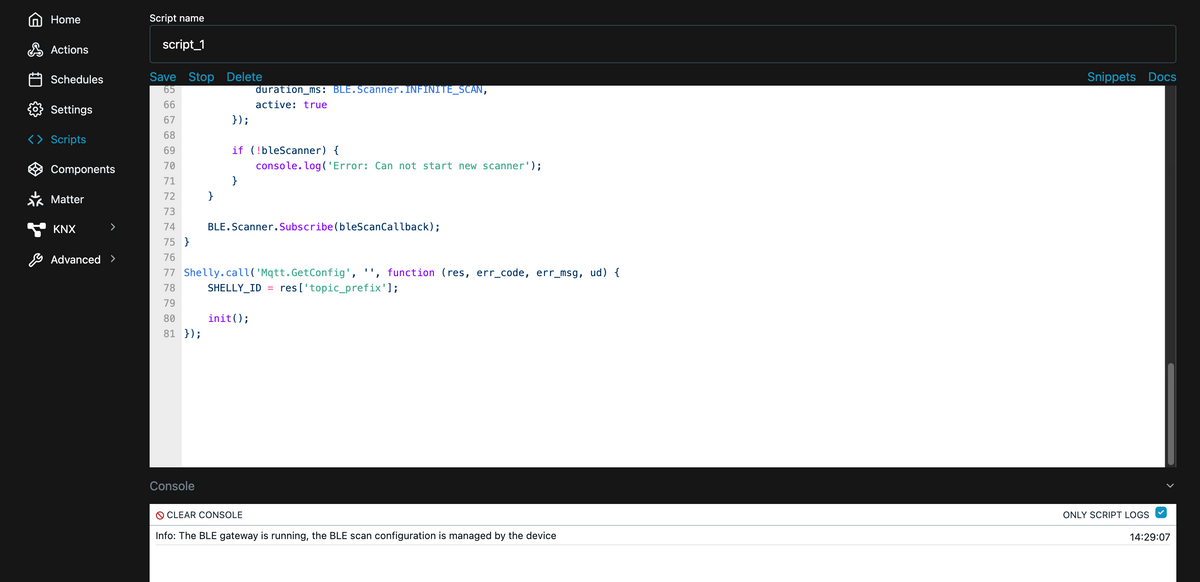The height and width of the screenshot is (582, 1200).
Task: Click the duration_ms INFINITE_SCAN line
Action: click(372, 90)
